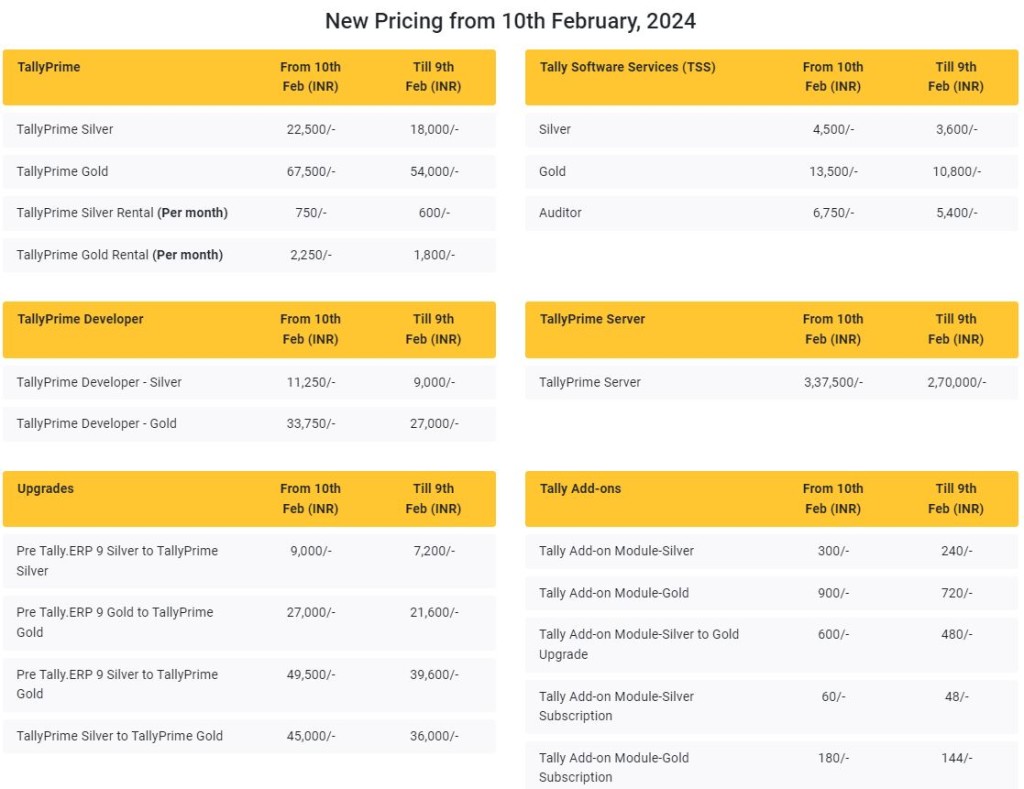1024x789 pixels.
Task: Click the TallyPrime Server row label
Action: point(590,383)
